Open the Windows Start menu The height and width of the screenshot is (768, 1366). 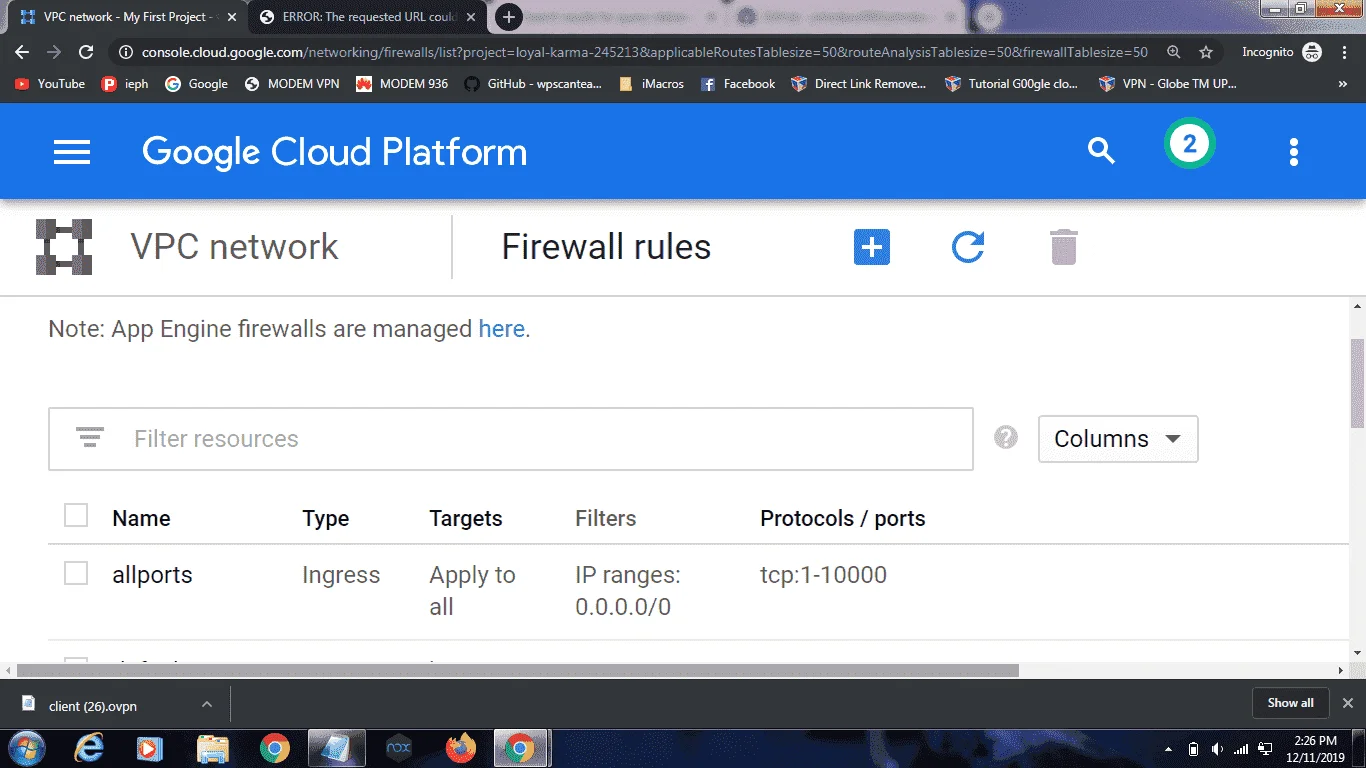pyautogui.click(x=26, y=748)
